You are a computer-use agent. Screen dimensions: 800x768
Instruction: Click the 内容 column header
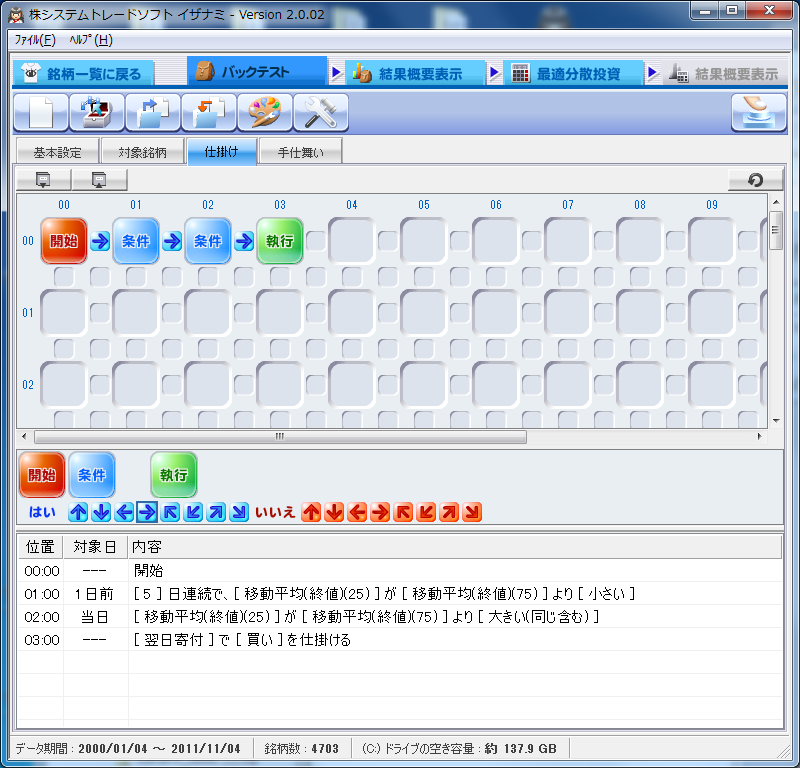pyautogui.click(x=455, y=547)
